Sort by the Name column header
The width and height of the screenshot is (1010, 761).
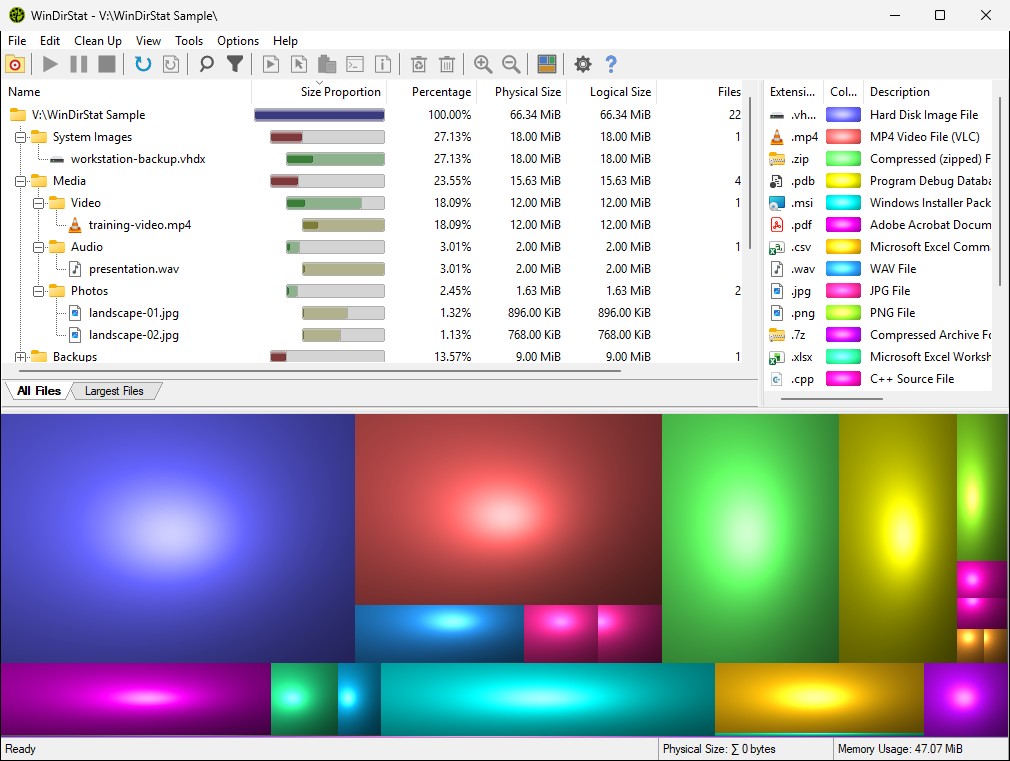click(x=127, y=92)
